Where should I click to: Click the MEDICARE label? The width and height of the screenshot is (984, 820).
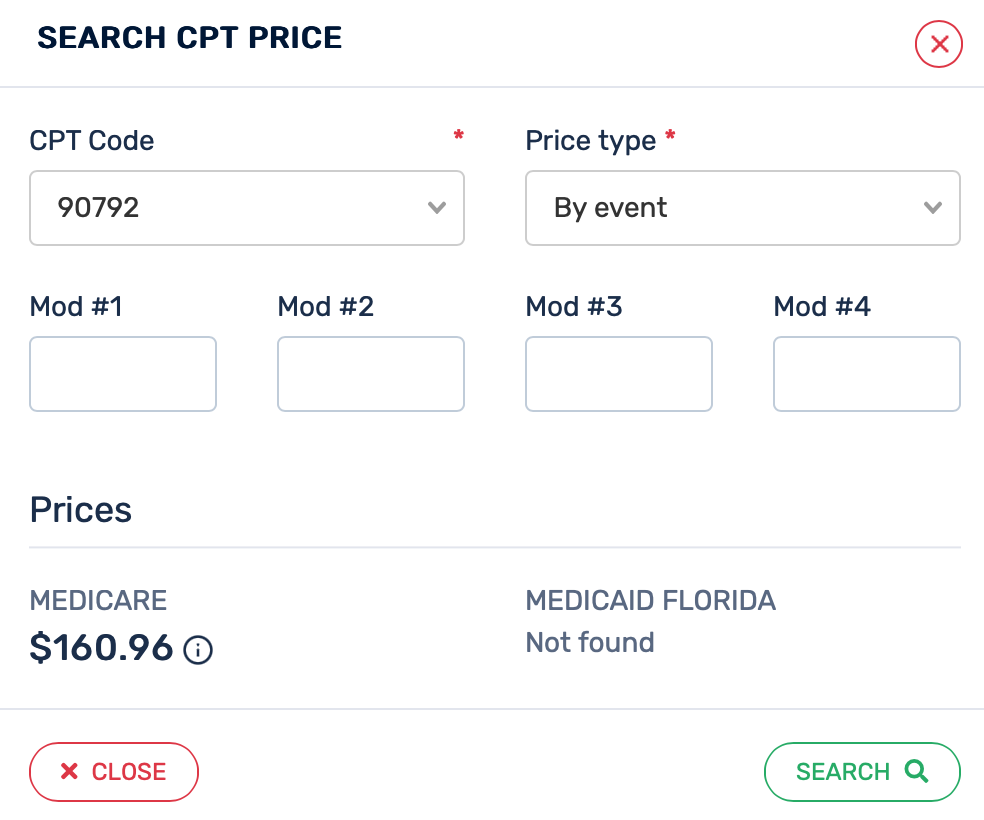(98, 601)
